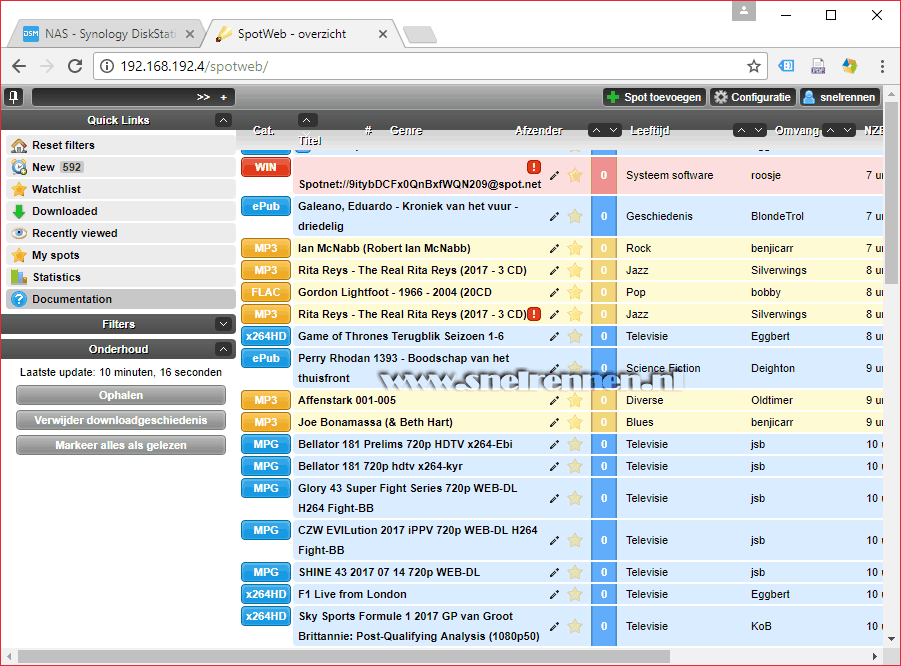The height and width of the screenshot is (666, 901).
Task: Collapse the Quick Links section
Action: tap(223, 120)
